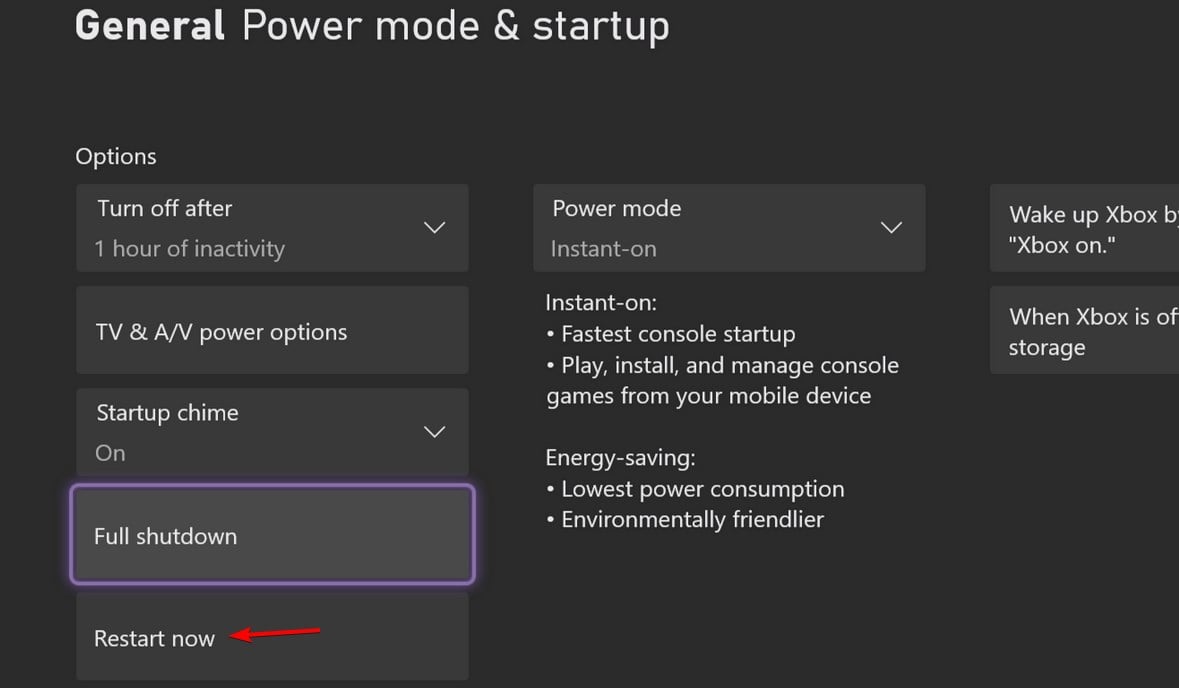This screenshot has width=1179, height=688.
Task: Click the Instant-on value under Power mode
Action: tap(604, 249)
